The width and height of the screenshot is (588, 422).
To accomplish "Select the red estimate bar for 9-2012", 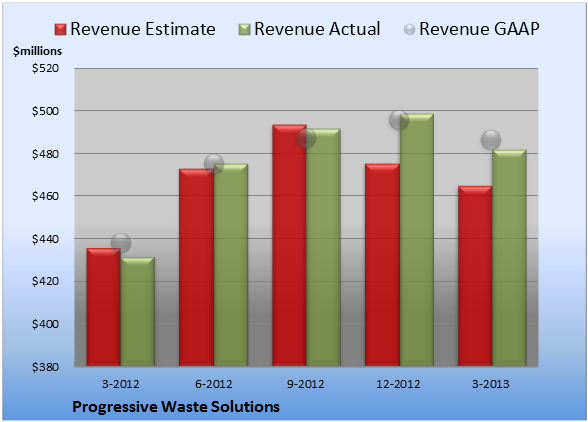I will 289,245.
